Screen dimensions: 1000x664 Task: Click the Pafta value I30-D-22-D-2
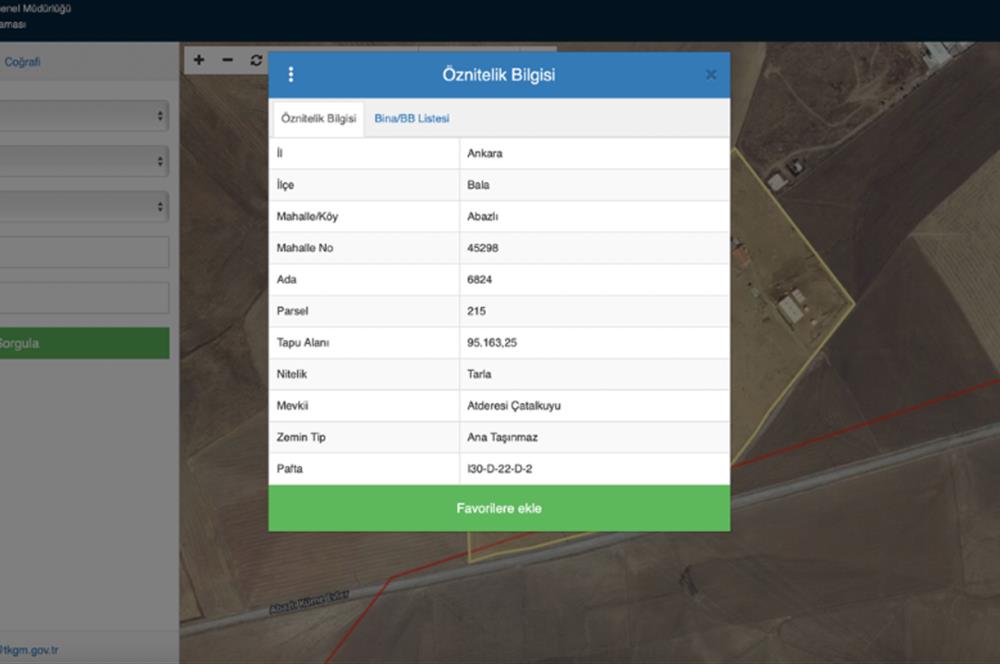pyautogui.click(x=508, y=468)
